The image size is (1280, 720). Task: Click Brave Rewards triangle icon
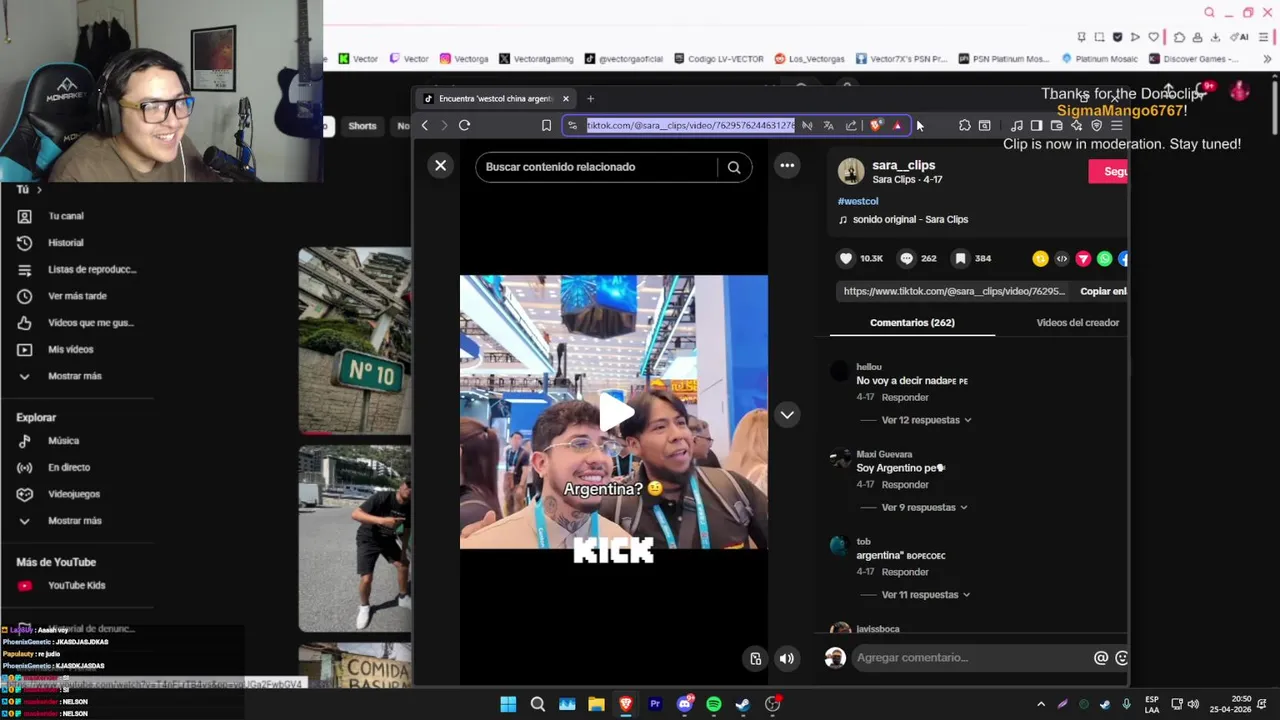point(897,125)
